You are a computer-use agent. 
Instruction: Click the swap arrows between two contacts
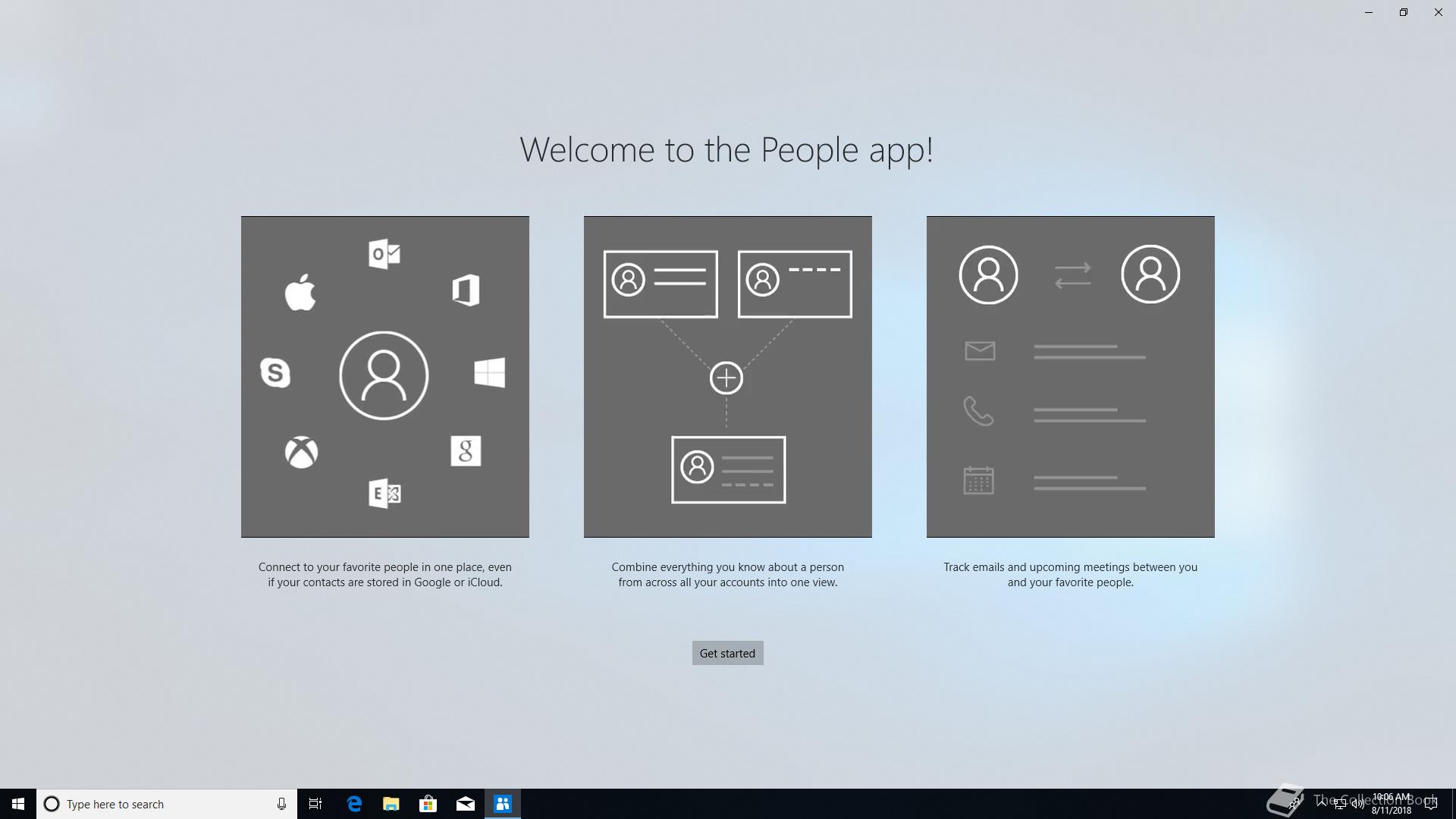tap(1072, 275)
